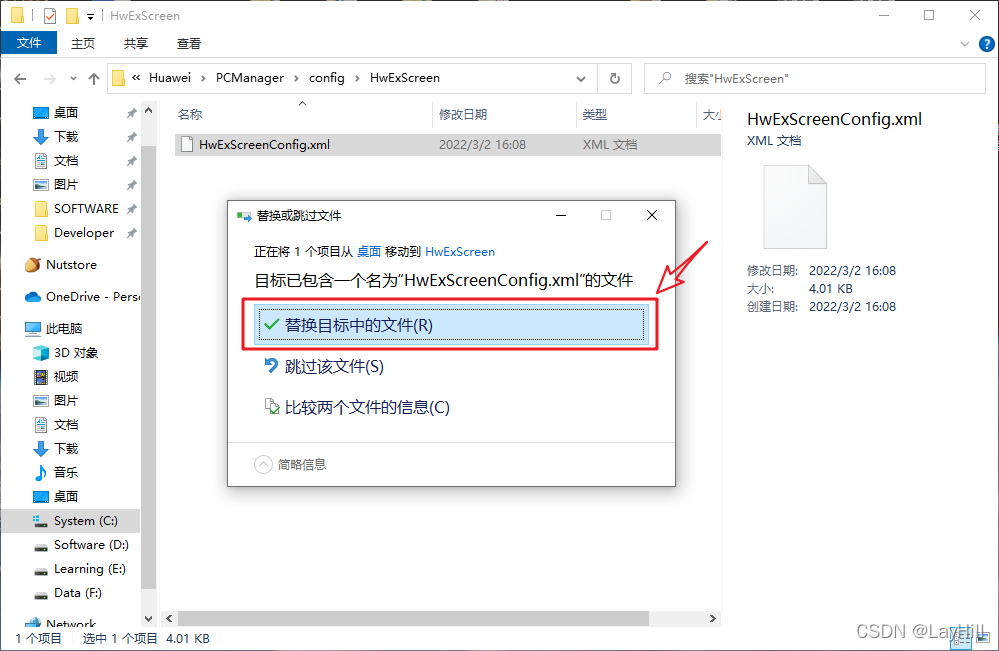This screenshot has height=651, width=999.
Task: Expand the ribbon with the chevron
Action: click(965, 44)
